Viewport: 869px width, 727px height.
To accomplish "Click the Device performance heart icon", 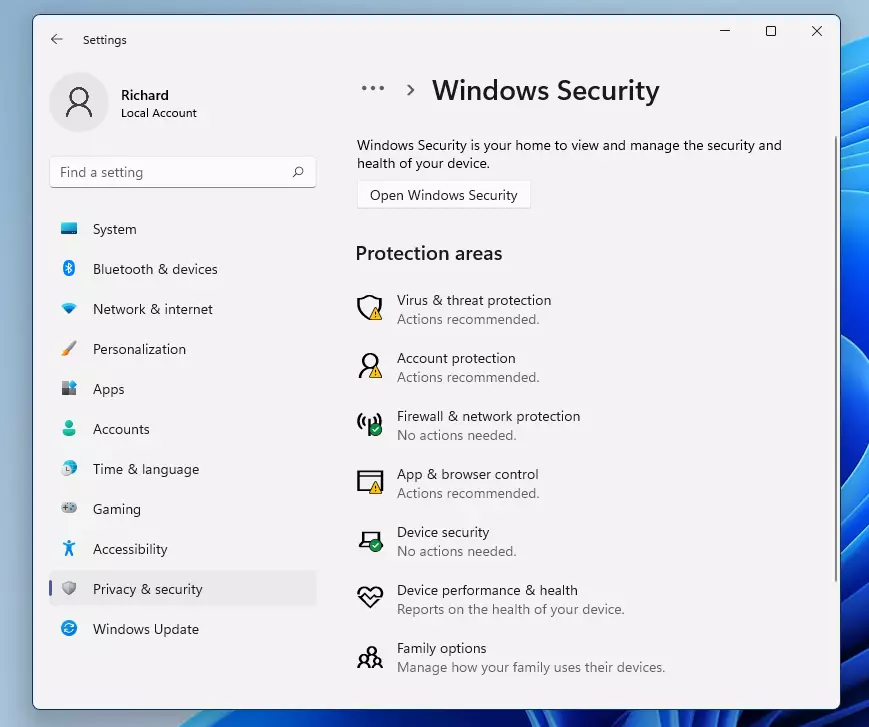I will tap(370, 597).
